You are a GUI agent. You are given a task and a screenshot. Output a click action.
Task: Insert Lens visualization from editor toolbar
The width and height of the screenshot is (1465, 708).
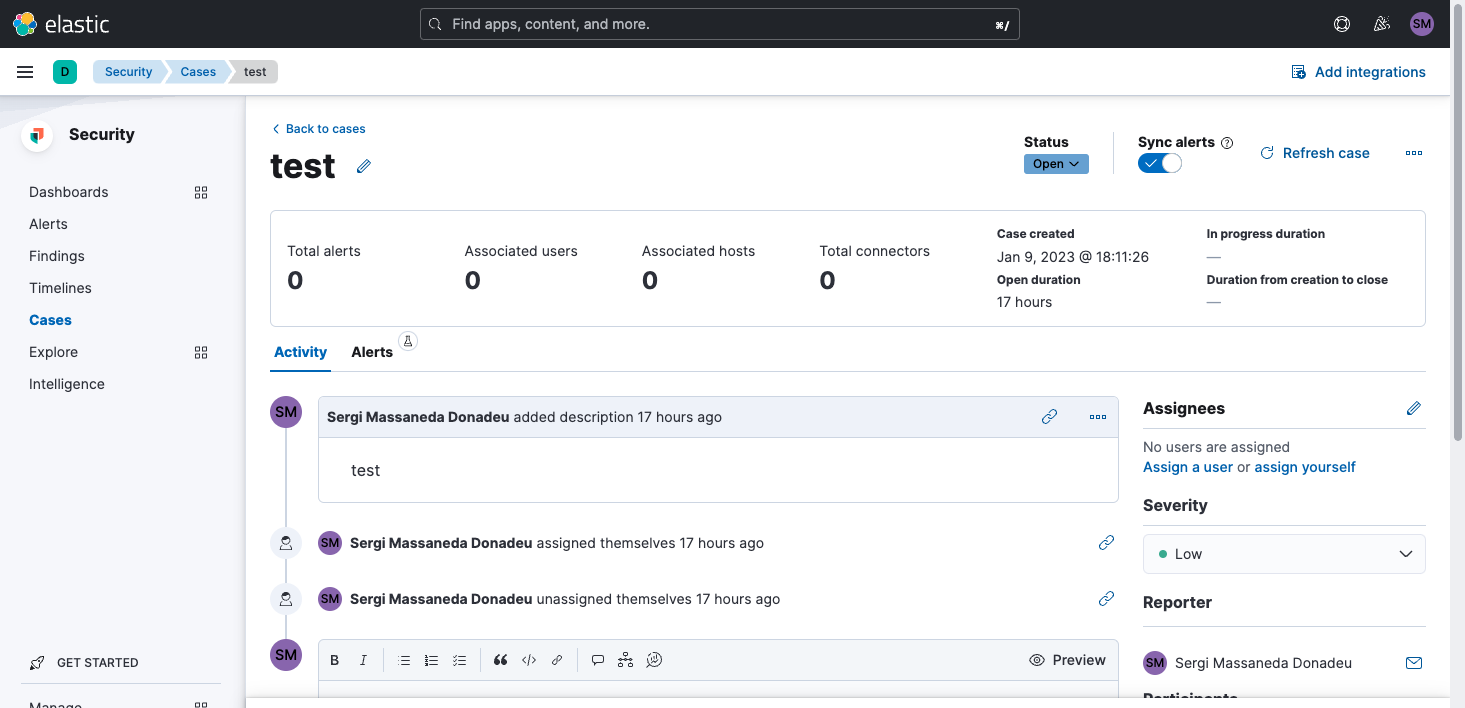(x=654, y=660)
